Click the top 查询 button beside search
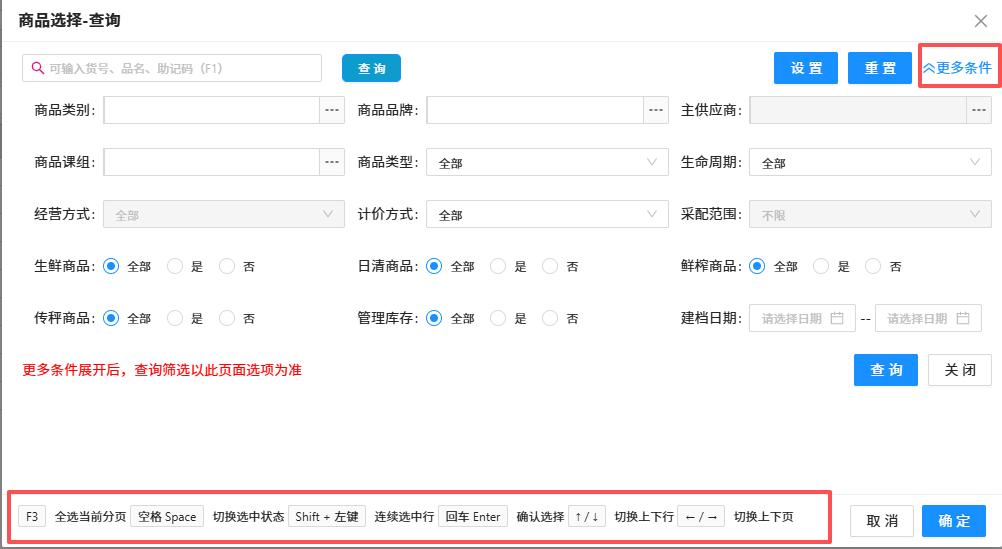Screen dimensions: 1002x549 click(x=371, y=68)
